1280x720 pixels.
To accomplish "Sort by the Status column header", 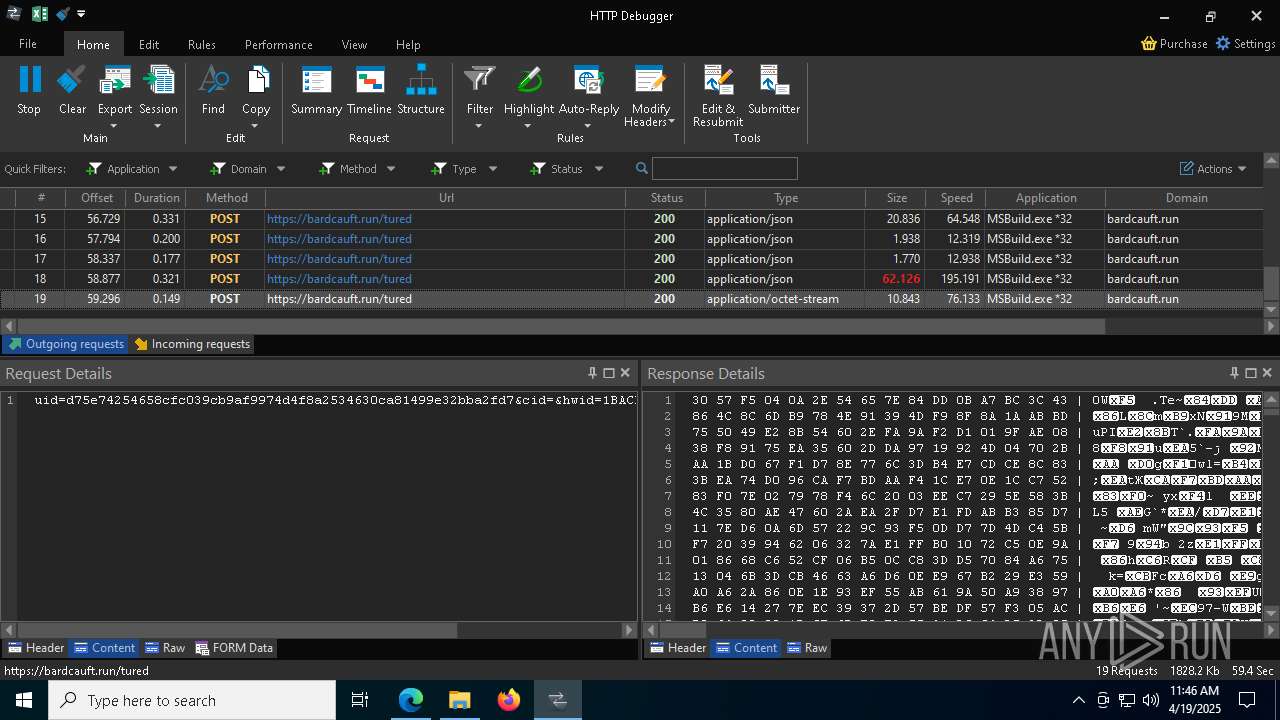I will tap(666, 198).
